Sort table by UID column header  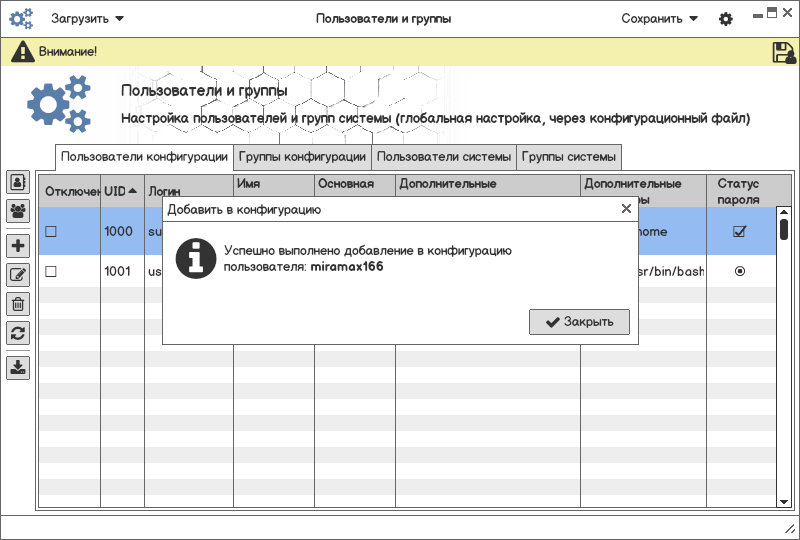120,191
